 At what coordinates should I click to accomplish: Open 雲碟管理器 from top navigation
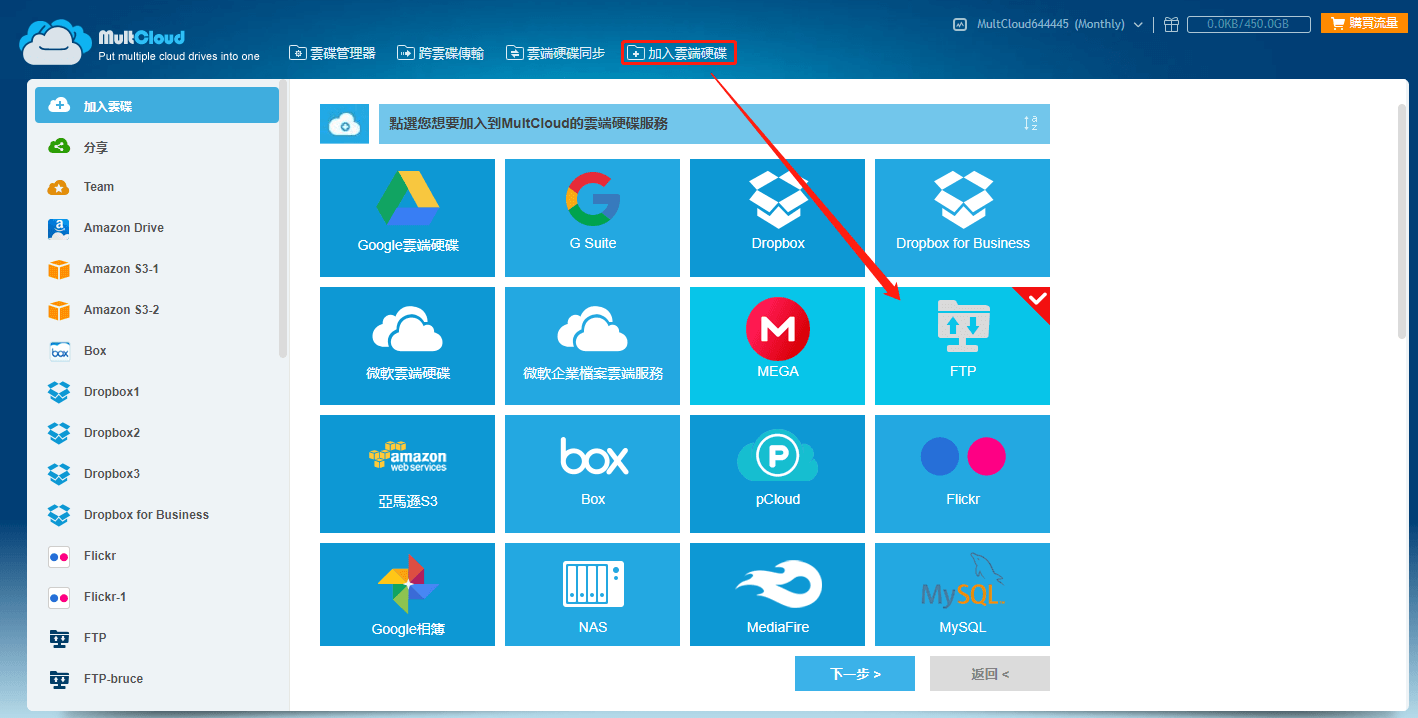point(332,53)
